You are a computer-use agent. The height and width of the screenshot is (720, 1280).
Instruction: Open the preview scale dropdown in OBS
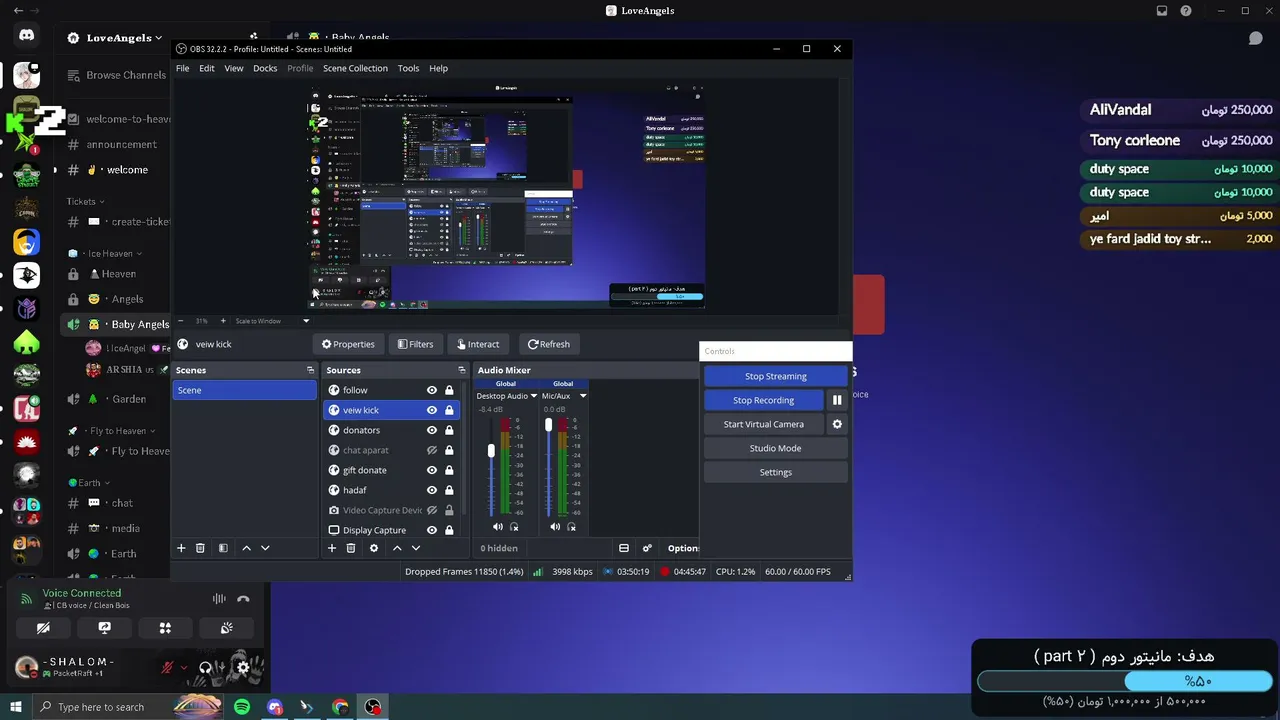pos(306,321)
